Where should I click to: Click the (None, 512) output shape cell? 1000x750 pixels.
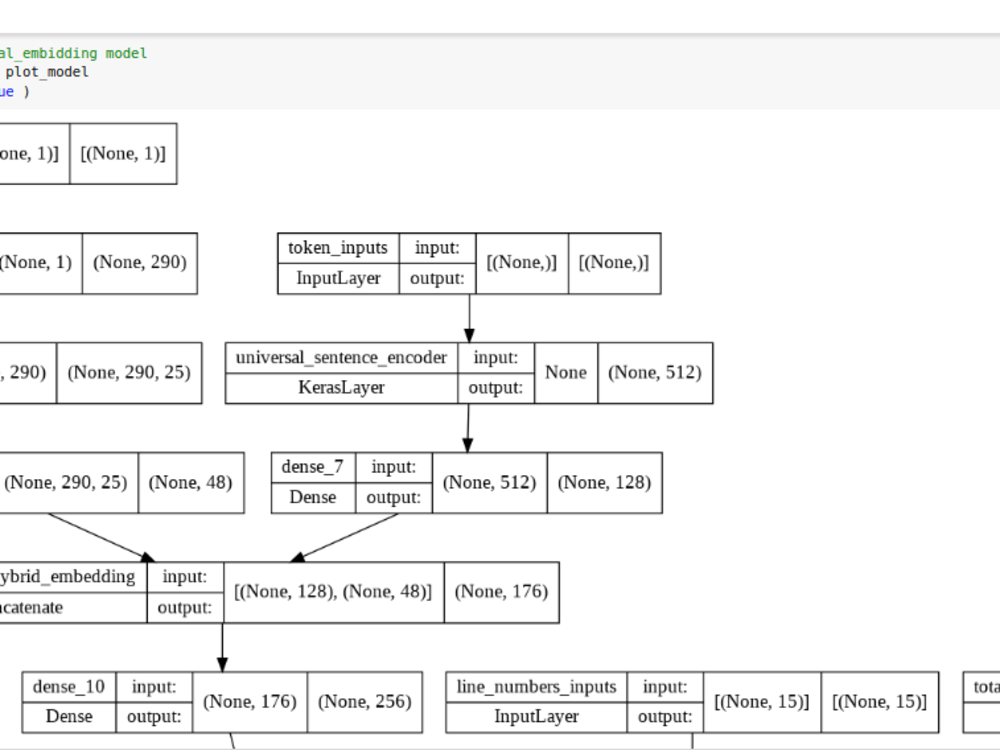655,373
